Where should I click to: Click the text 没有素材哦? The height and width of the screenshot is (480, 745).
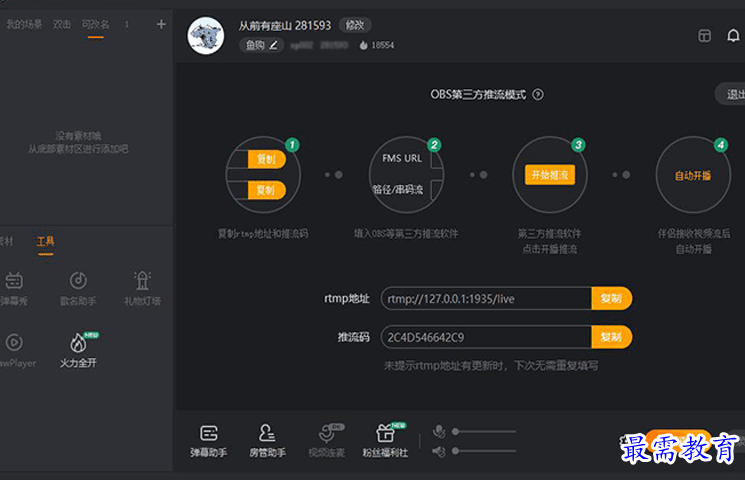point(78,136)
